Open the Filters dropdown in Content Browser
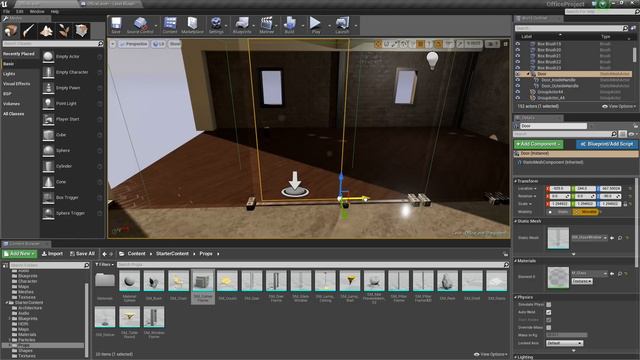The height and width of the screenshot is (360, 640). [104, 264]
